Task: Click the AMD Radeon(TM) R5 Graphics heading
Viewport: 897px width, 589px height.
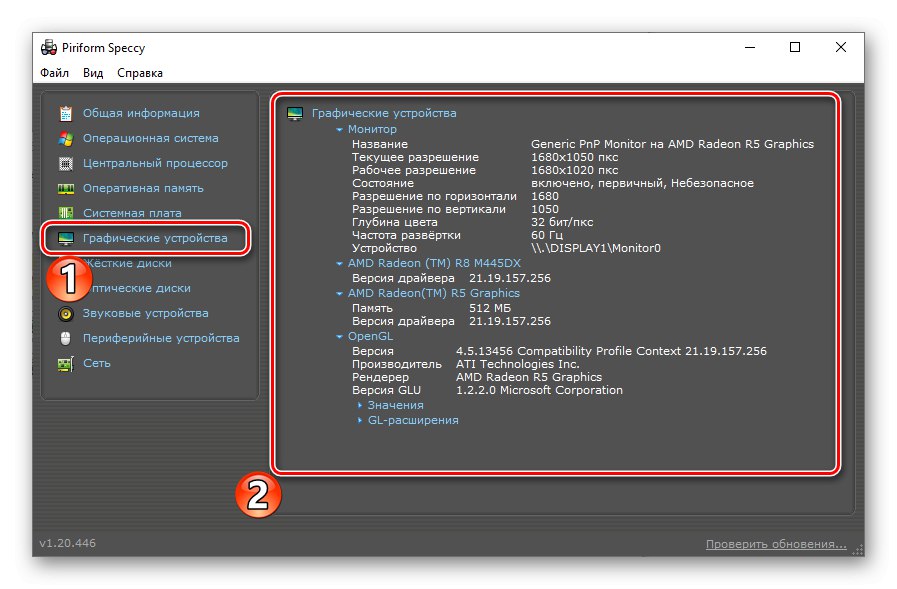Action: (434, 293)
